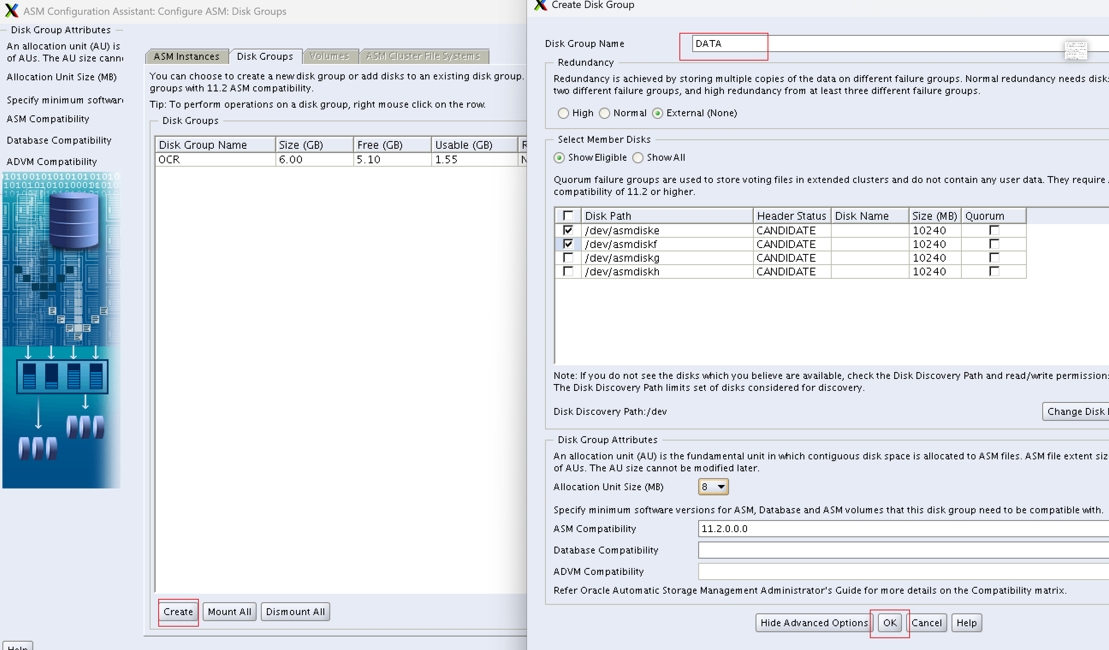
Task: Select Normal redundancy option
Action: [x=604, y=113]
